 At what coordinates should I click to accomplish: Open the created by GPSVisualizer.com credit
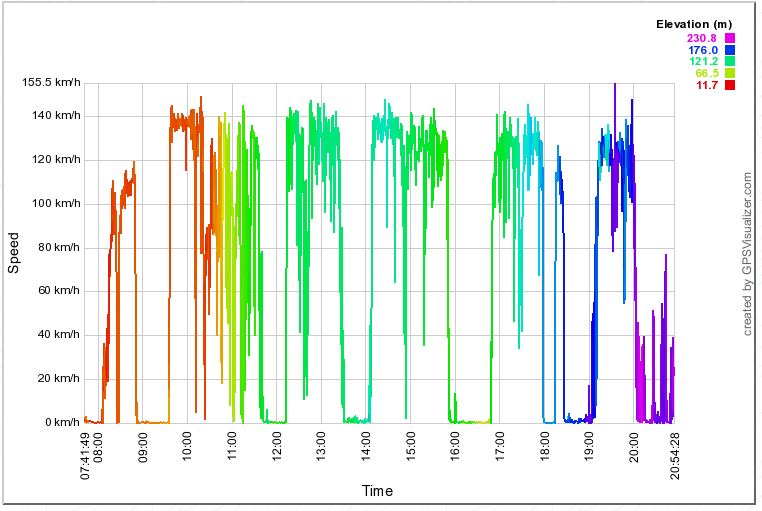pyautogui.click(x=748, y=253)
